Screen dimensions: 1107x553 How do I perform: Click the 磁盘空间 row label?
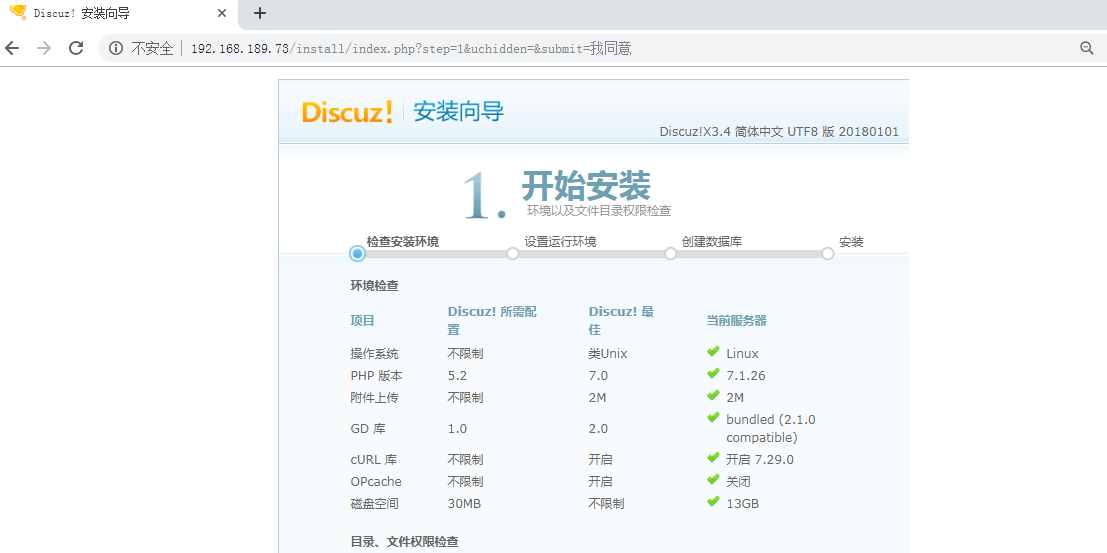click(x=375, y=504)
